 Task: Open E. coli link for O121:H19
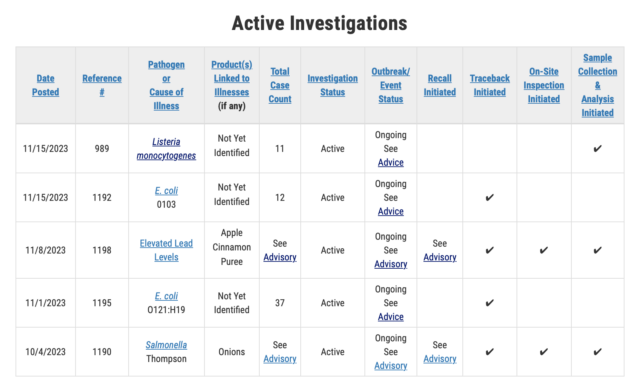pyautogui.click(x=166, y=296)
